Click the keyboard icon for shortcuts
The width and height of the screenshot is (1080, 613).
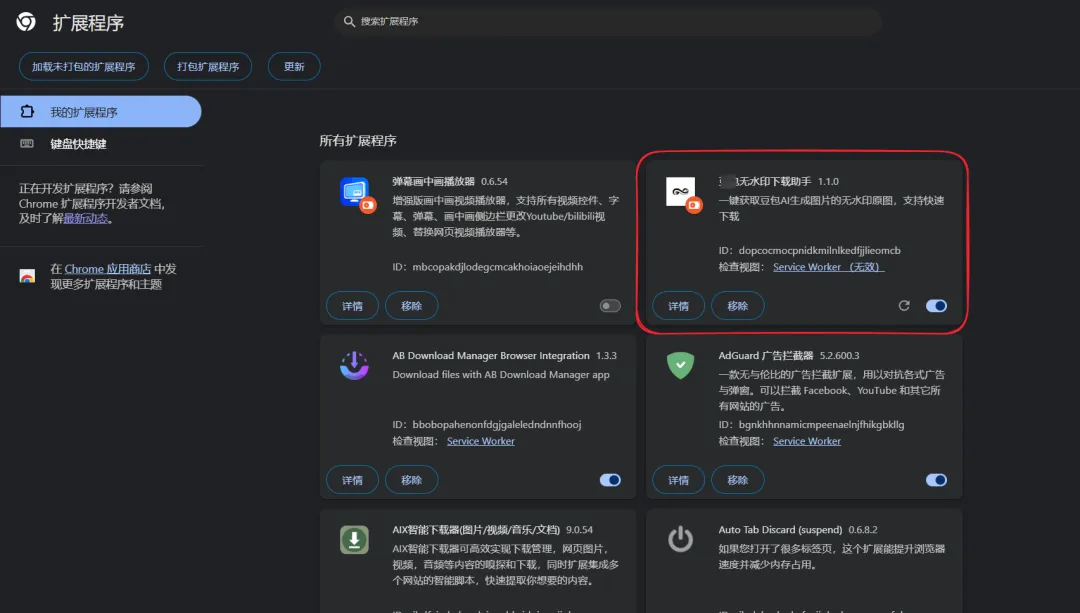tap(27, 143)
